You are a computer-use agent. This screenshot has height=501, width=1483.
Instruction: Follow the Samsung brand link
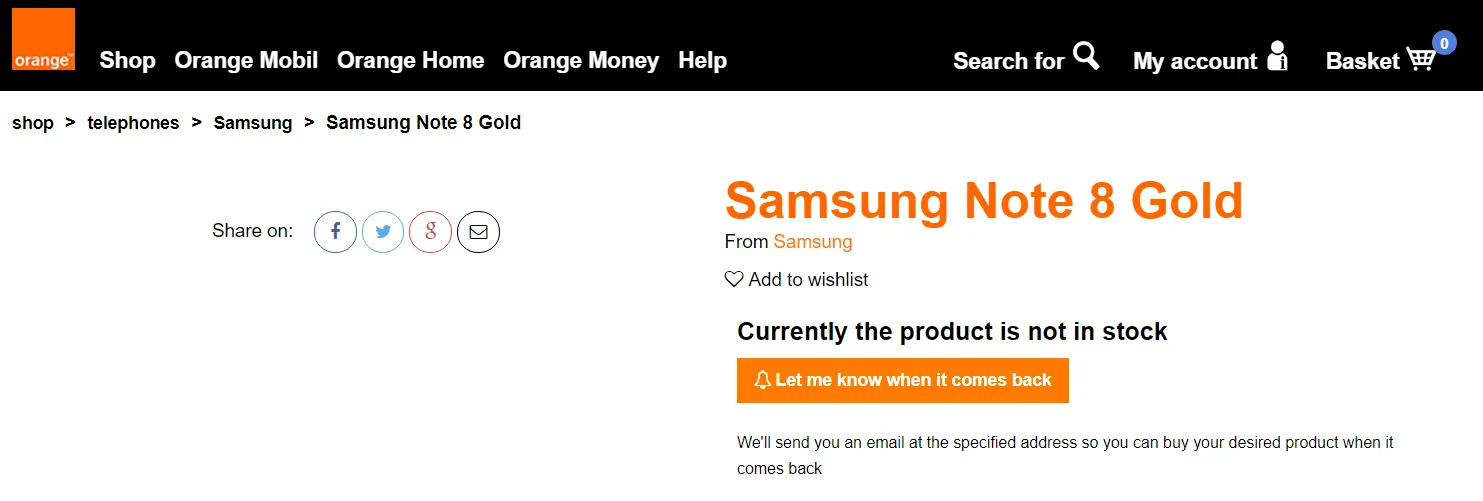click(x=812, y=242)
